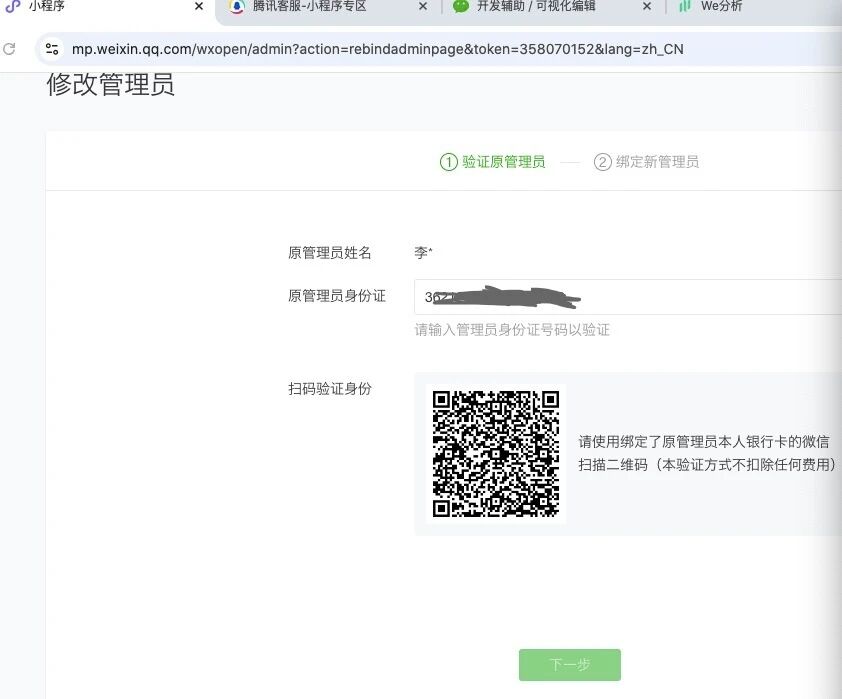842x699 pixels.
Task: Click the browser reload icon
Action: (x=9, y=49)
